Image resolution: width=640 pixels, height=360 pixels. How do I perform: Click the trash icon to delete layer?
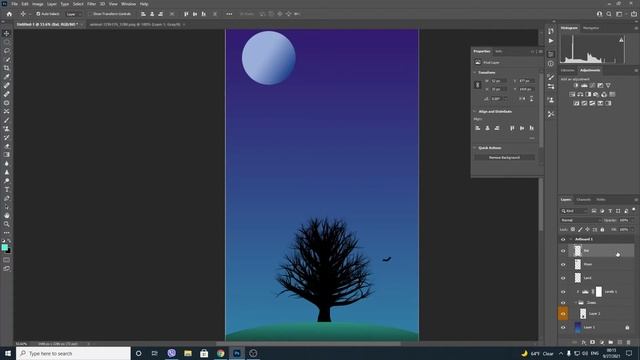coord(629,342)
